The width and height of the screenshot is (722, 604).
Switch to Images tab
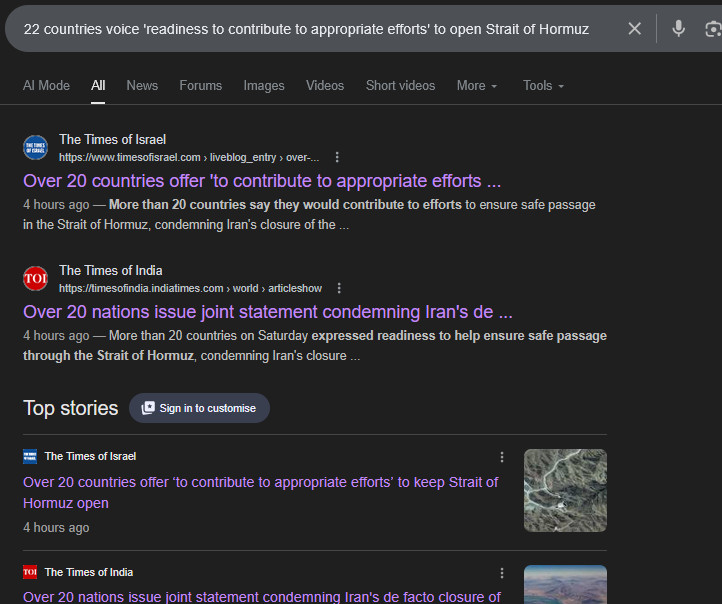point(264,86)
